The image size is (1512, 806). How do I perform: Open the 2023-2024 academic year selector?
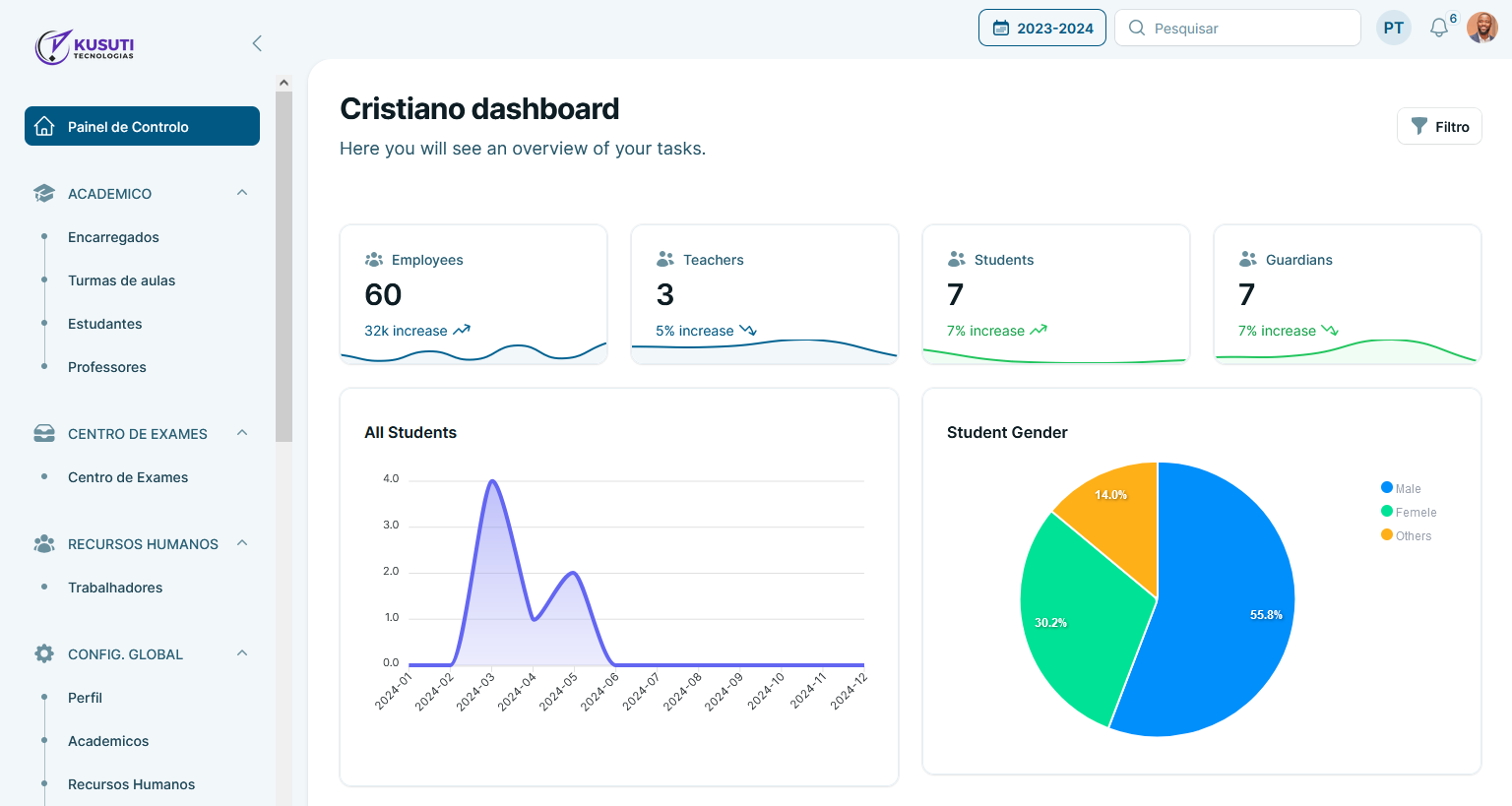coord(1042,28)
